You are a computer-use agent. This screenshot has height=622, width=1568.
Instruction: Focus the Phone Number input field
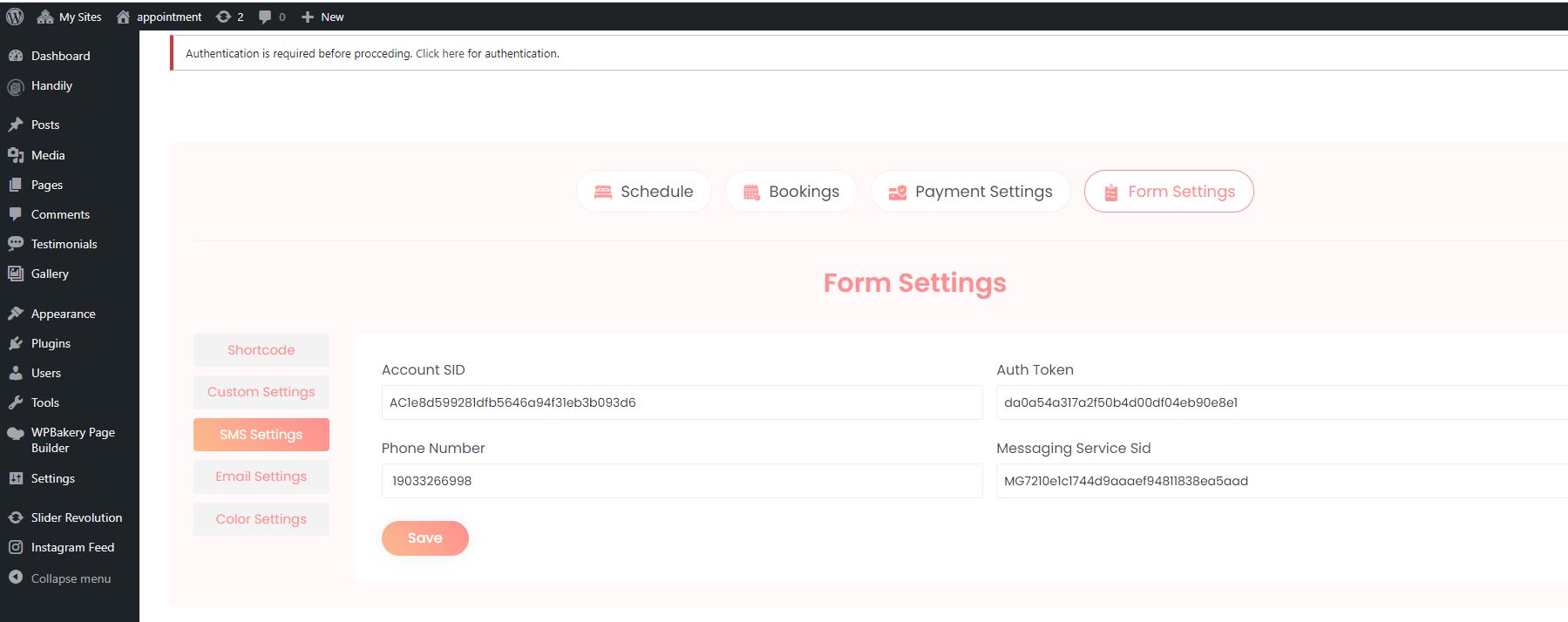(x=681, y=481)
